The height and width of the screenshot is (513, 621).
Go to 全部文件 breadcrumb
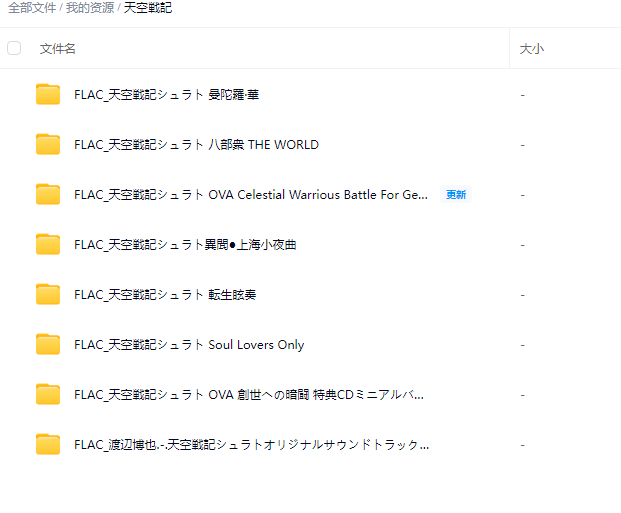(x=32, y=8)
